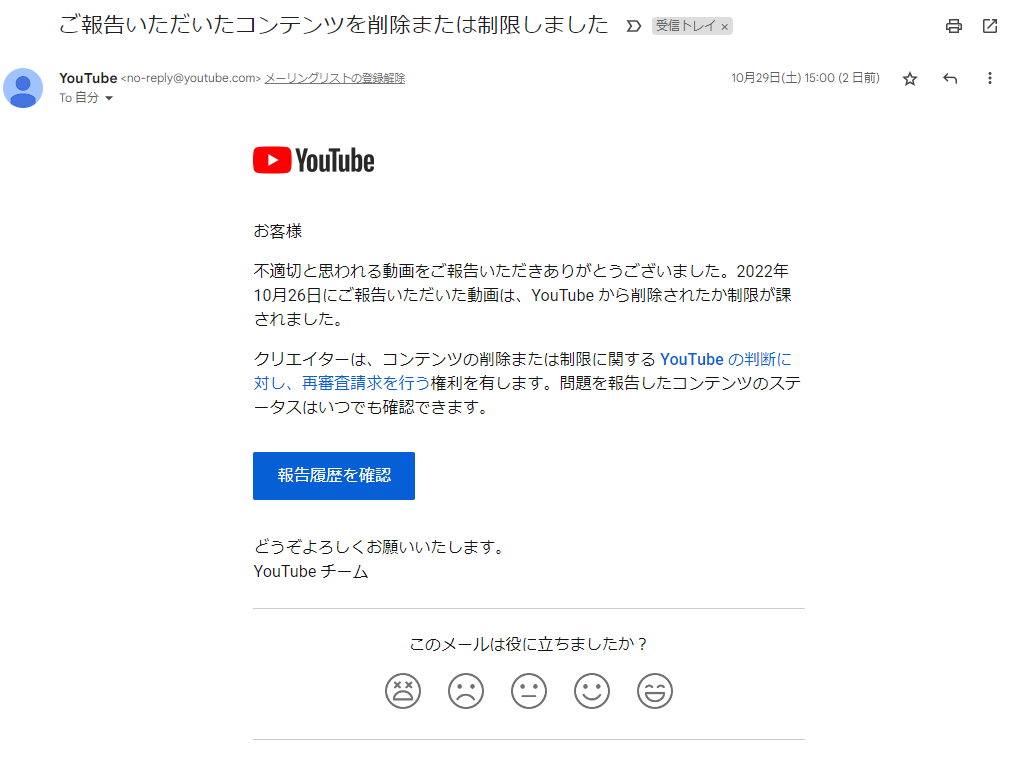Click the YouTube logo in email
The image size is (1013, 762).
(x=313, y=160)
